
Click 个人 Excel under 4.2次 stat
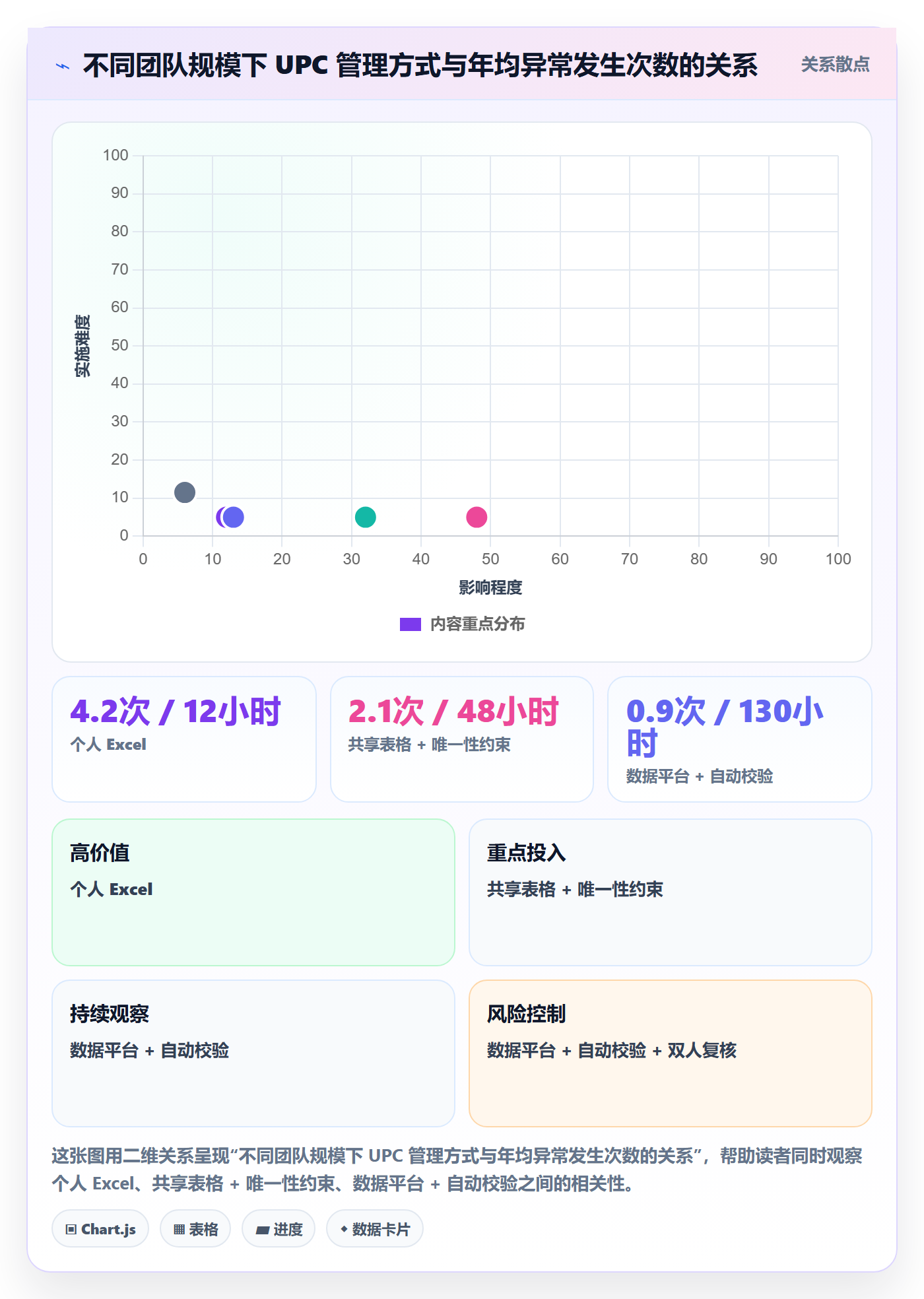click(108, 745)
